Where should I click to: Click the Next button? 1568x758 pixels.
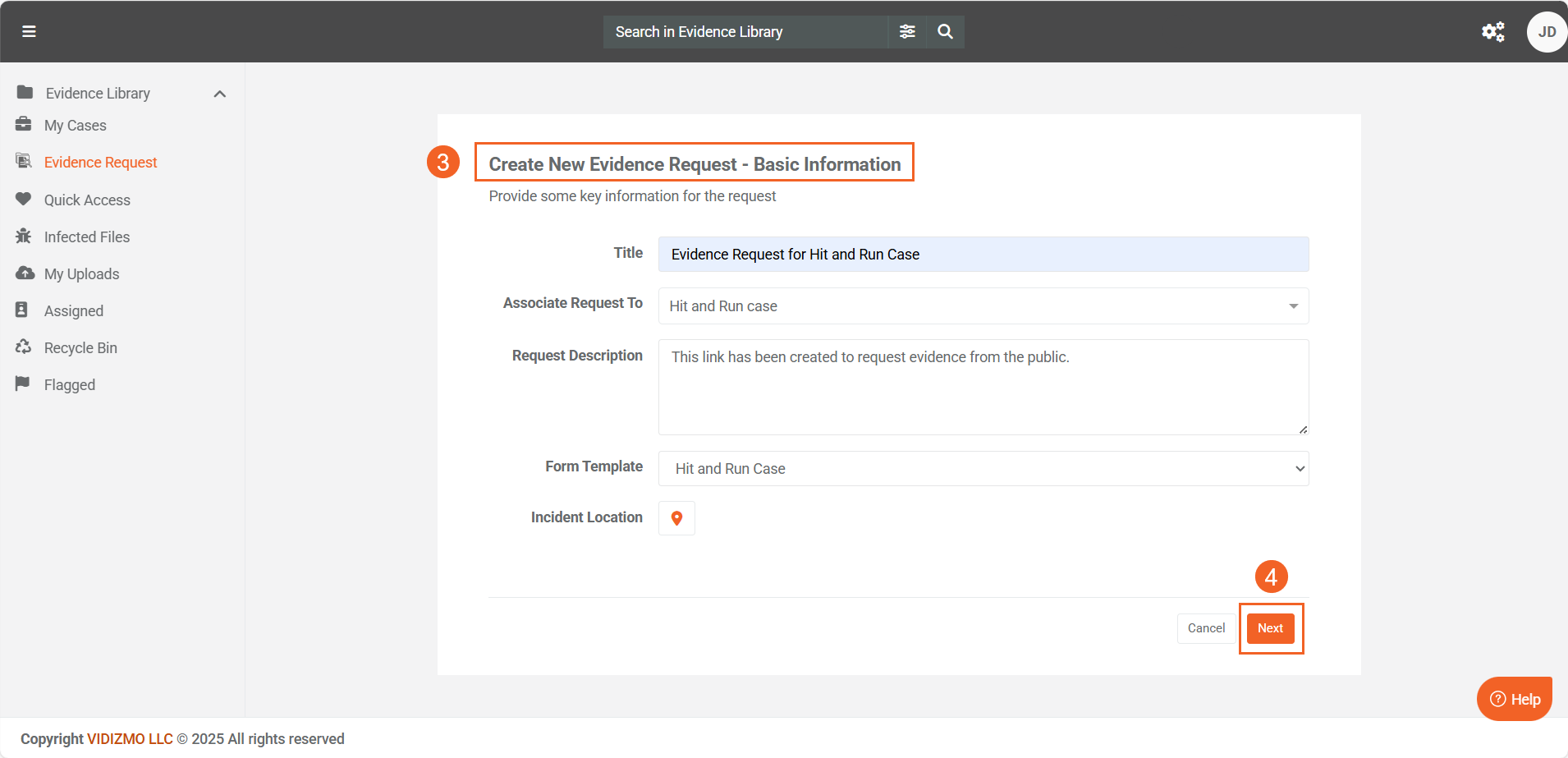click(x=1270, y=628)
